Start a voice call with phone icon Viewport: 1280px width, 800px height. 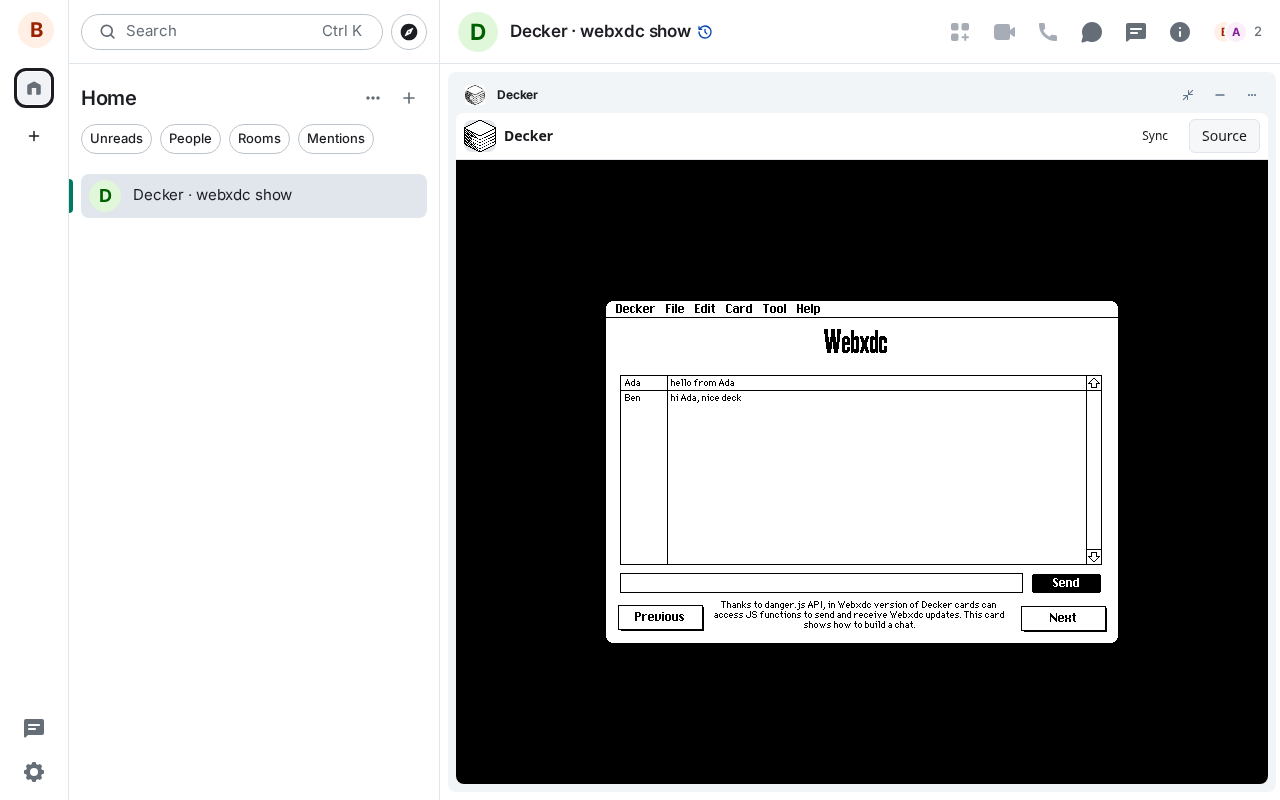click(x=1048, y=32)
